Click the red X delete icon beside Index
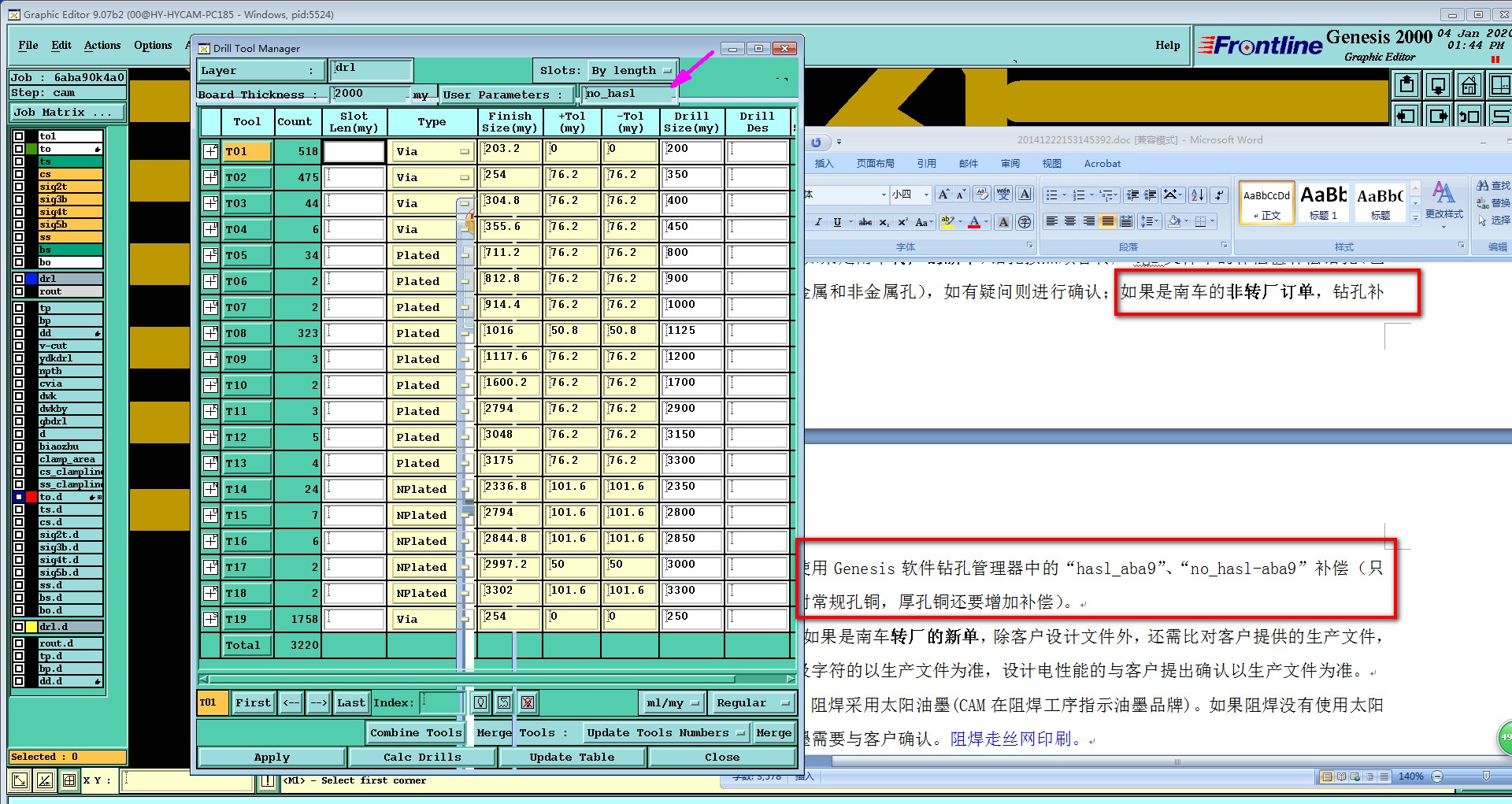 528,702
